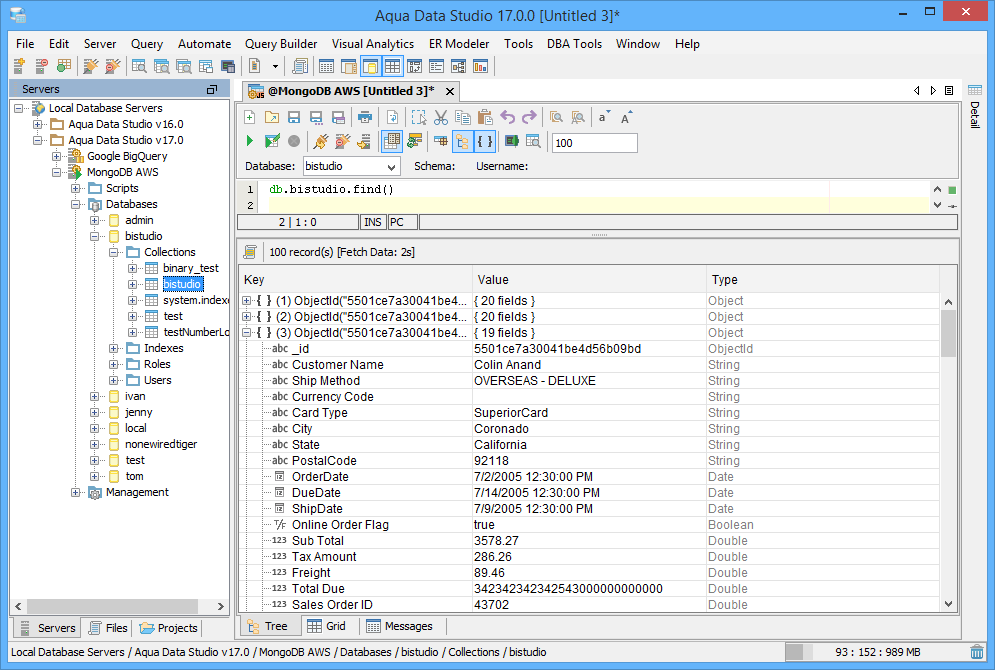Expand the Indexes folder
995x670 pixels.
(114, 348)
